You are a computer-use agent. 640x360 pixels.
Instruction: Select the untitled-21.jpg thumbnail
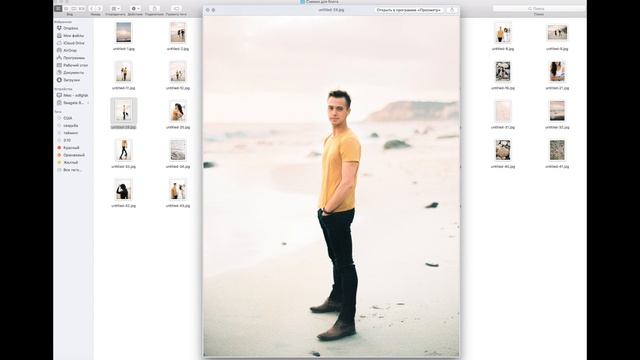pyautogui.click(x=557, y=71)
